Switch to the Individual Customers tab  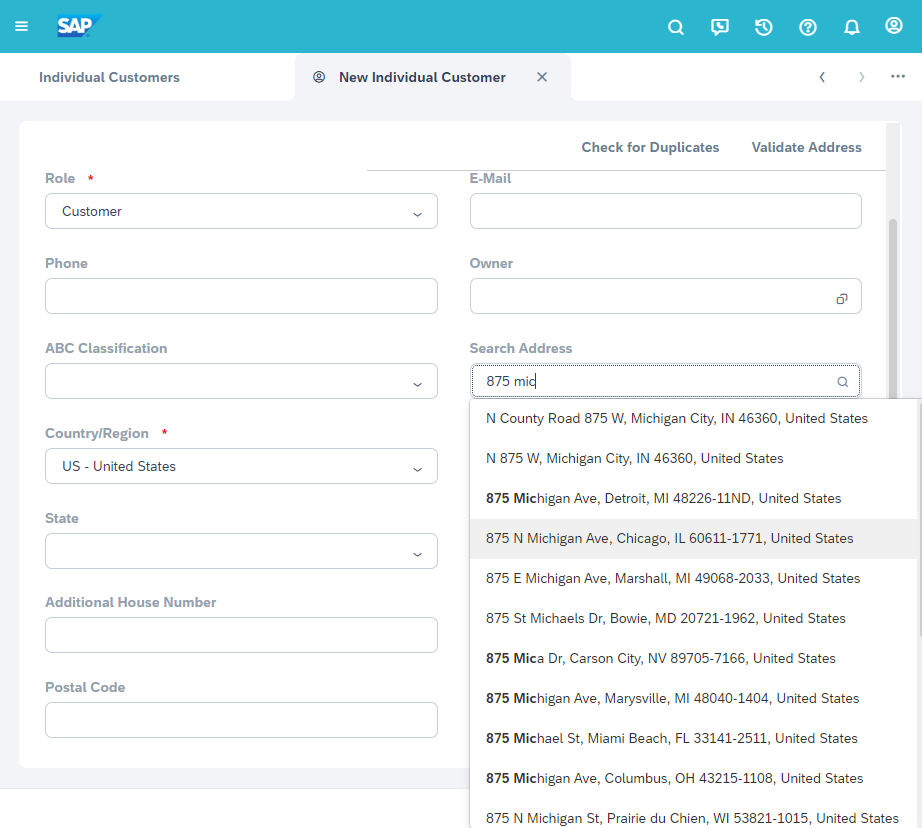(109, 77)
